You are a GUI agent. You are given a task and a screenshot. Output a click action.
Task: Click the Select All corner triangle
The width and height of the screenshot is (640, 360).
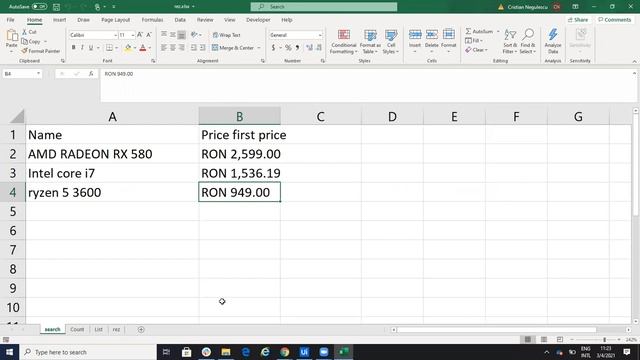pyautogui.click(x=16, y=116)
